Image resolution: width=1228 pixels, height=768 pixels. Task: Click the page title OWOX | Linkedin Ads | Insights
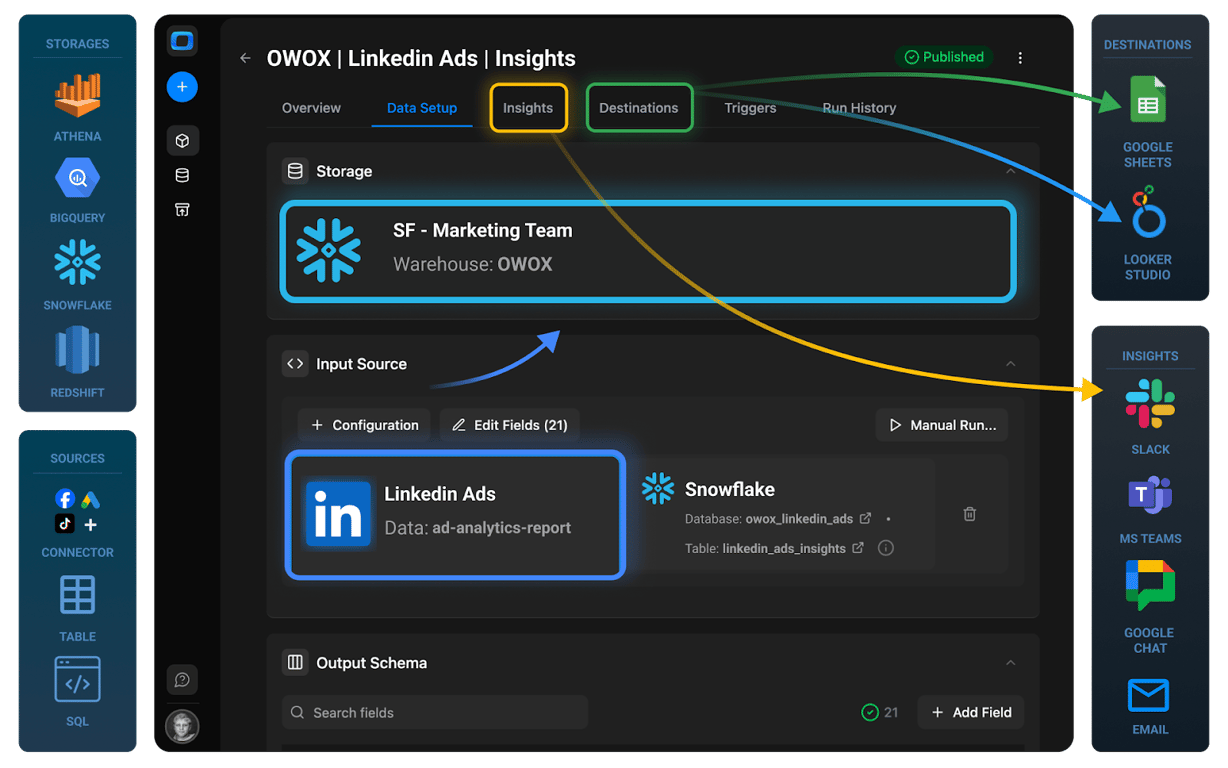pos(421,58)
